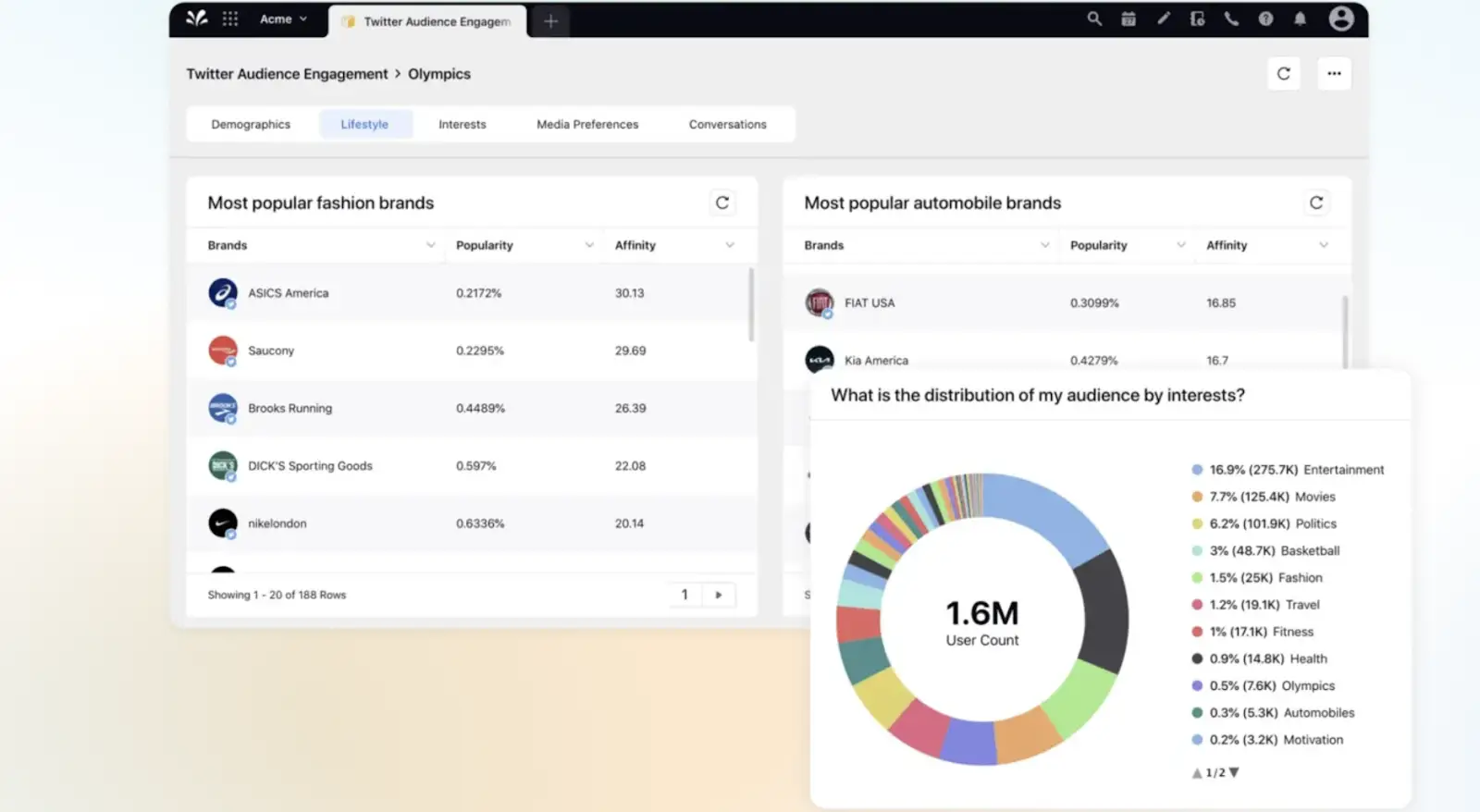Screen dimensions: 1480x812
Task: Open the app launcher grid icon
Action: (x=230, y=18)
